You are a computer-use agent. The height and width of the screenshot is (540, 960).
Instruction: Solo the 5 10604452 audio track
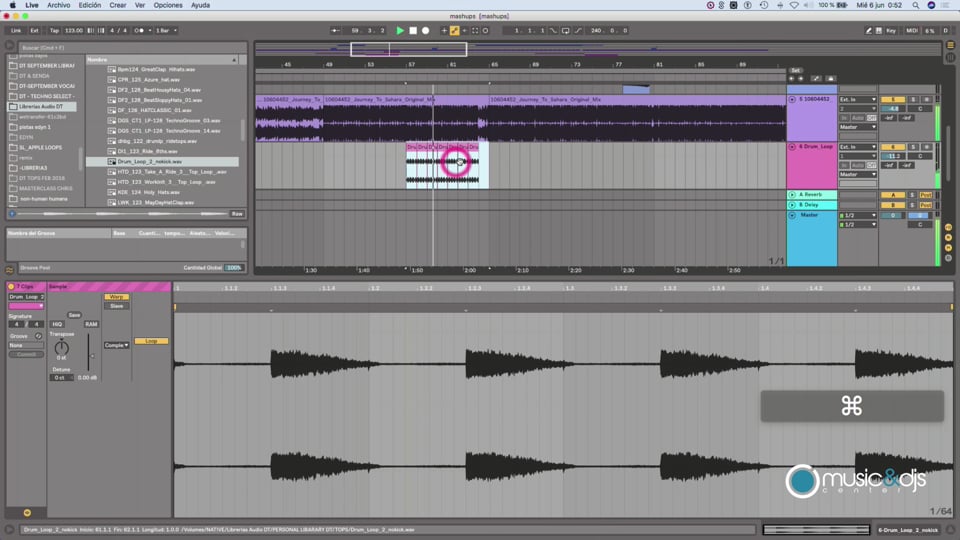click(x=913, y=99)
